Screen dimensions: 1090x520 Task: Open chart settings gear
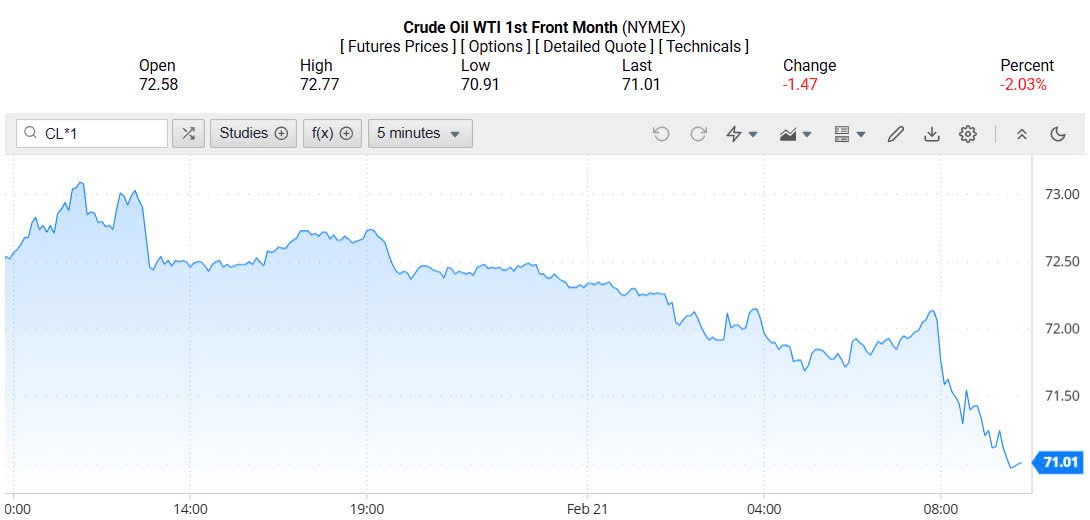(968, 133)
